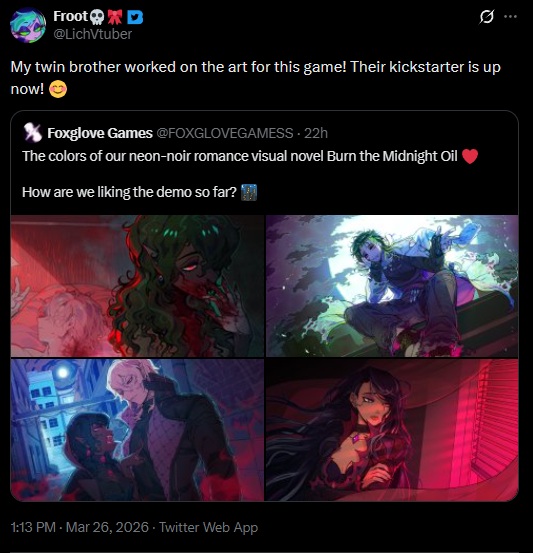The height and width of the screenshot is (553, 533).
Task: Open the blue alley couple artwork
Action: [137, 430]
